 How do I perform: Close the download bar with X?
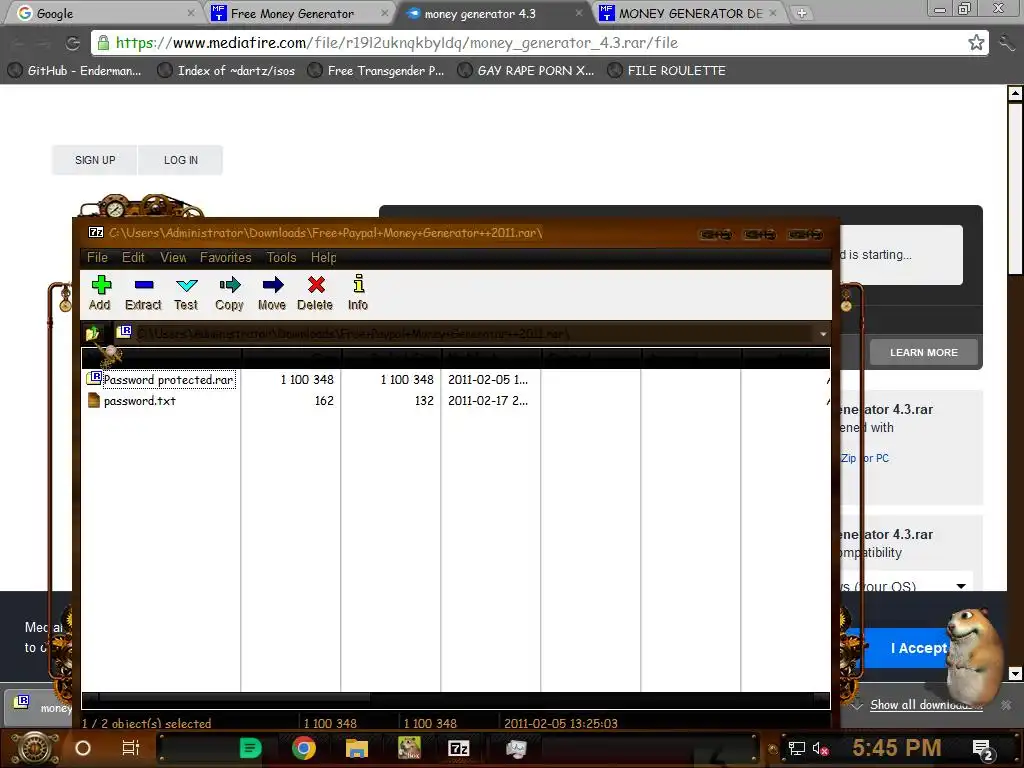(x=1006, y=705)
